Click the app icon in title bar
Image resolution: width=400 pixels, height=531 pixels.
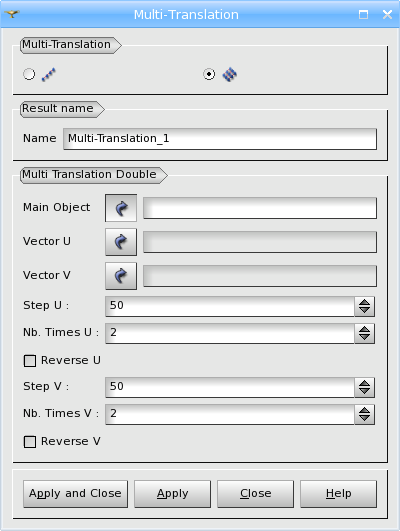point(12,14)
